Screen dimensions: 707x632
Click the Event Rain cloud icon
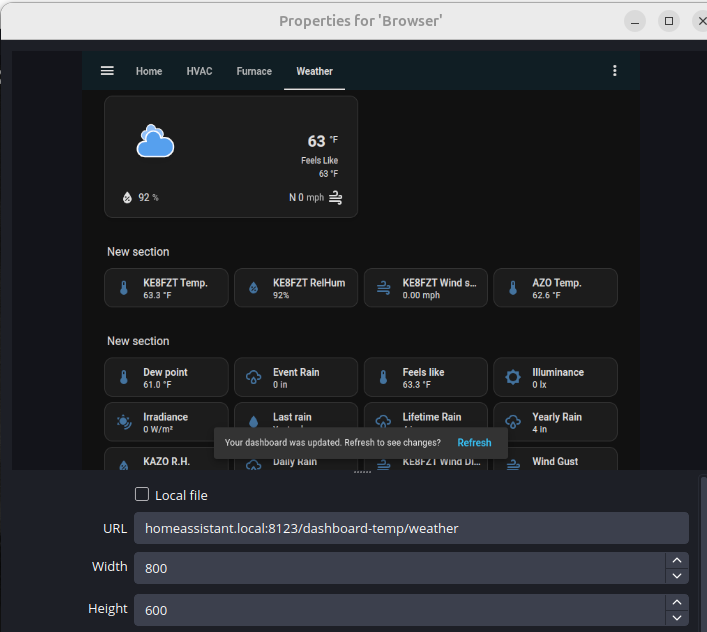coord(253,377)
